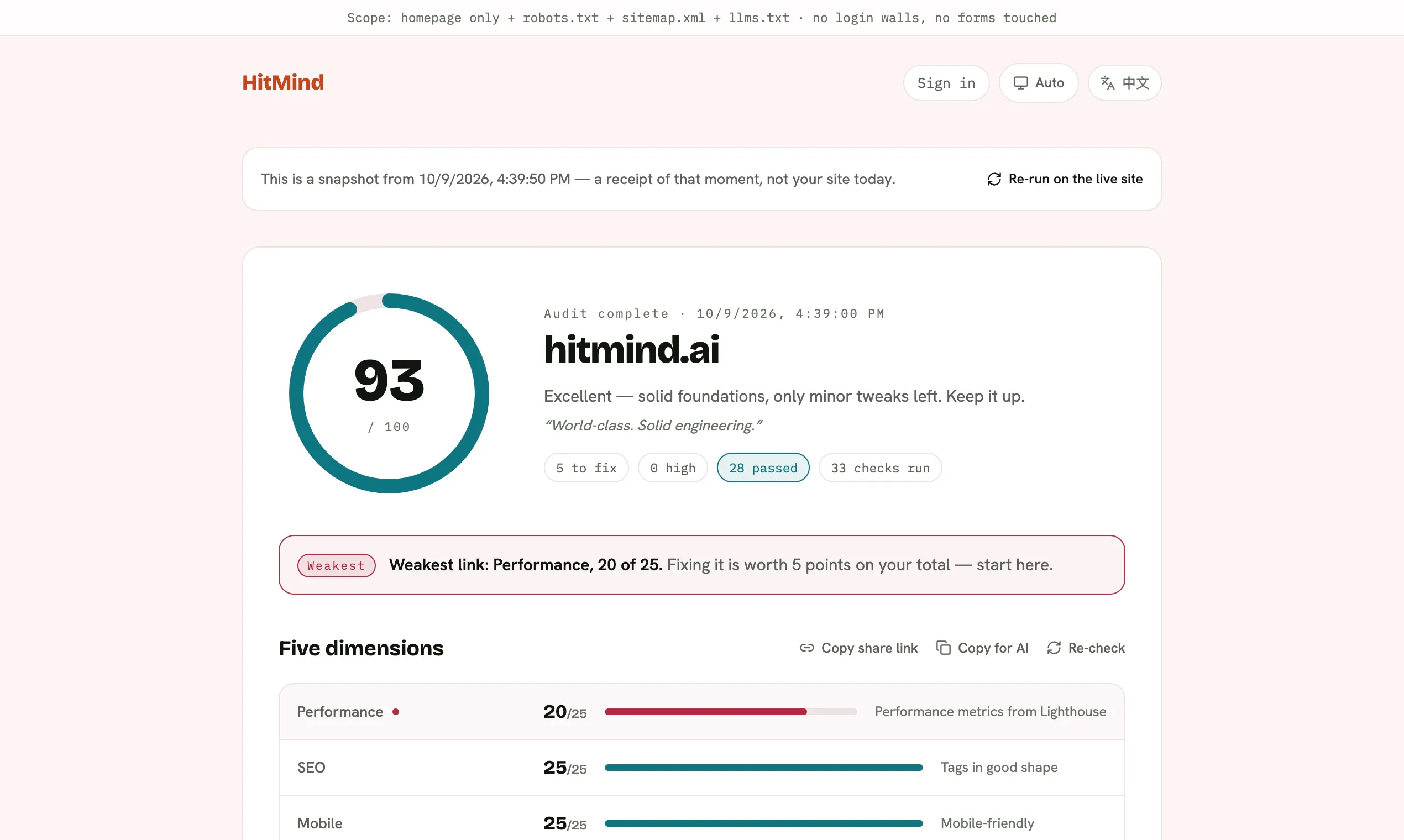
Task: Click the 'Audit complete' timestamp line
Action: [714, 313]
